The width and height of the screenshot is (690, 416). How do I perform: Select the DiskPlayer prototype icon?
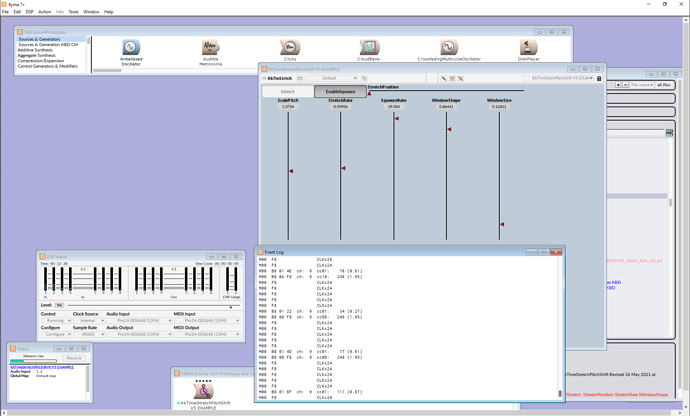[x=529, y=47]
